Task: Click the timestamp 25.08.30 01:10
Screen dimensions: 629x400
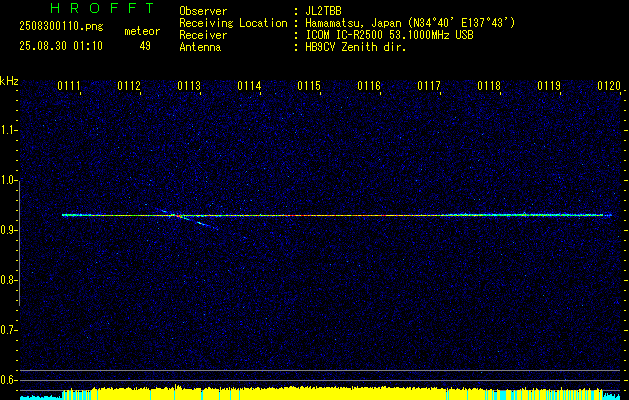Action: pos(61,46)
